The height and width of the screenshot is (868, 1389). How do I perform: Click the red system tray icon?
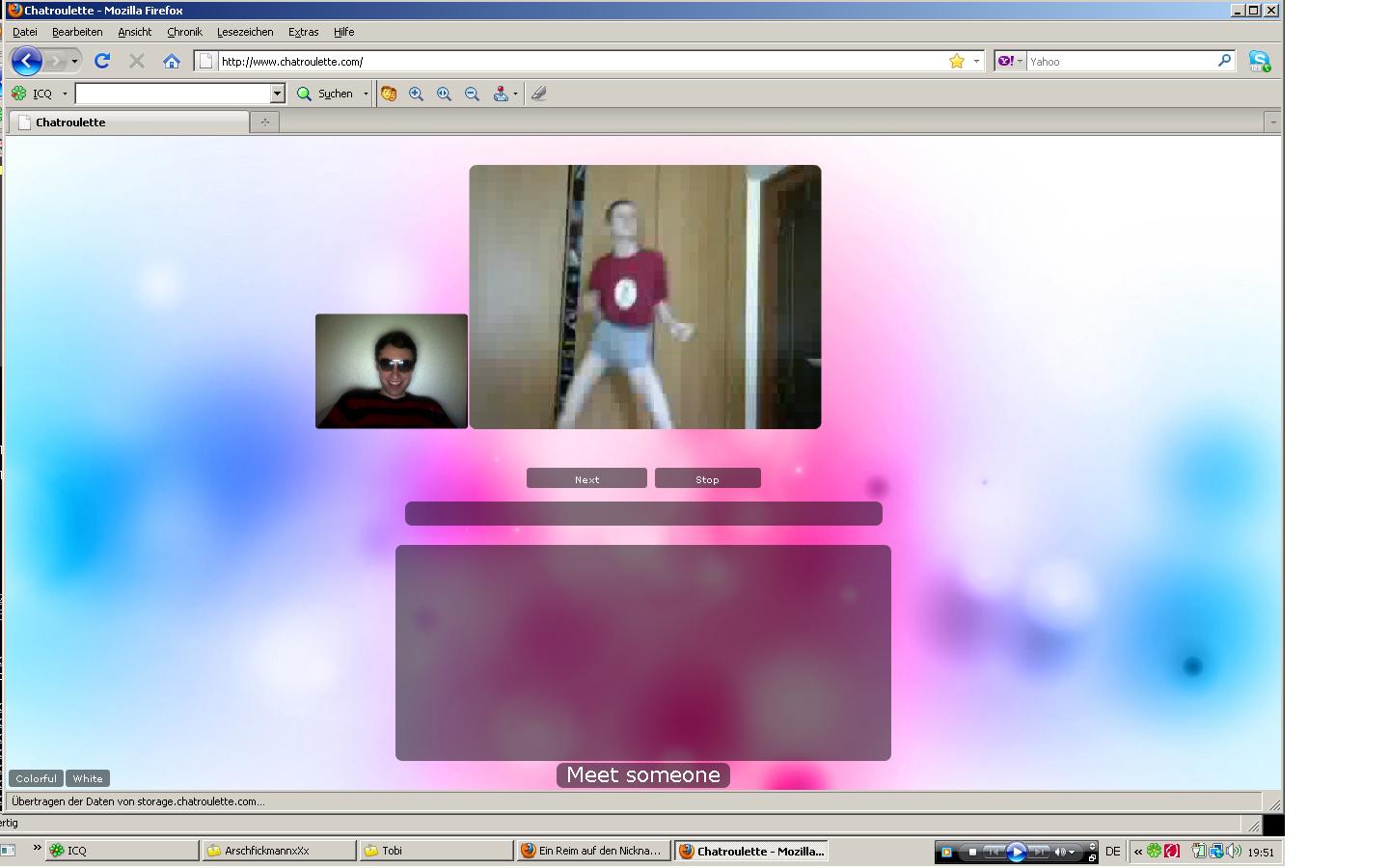pos(1171,852)
